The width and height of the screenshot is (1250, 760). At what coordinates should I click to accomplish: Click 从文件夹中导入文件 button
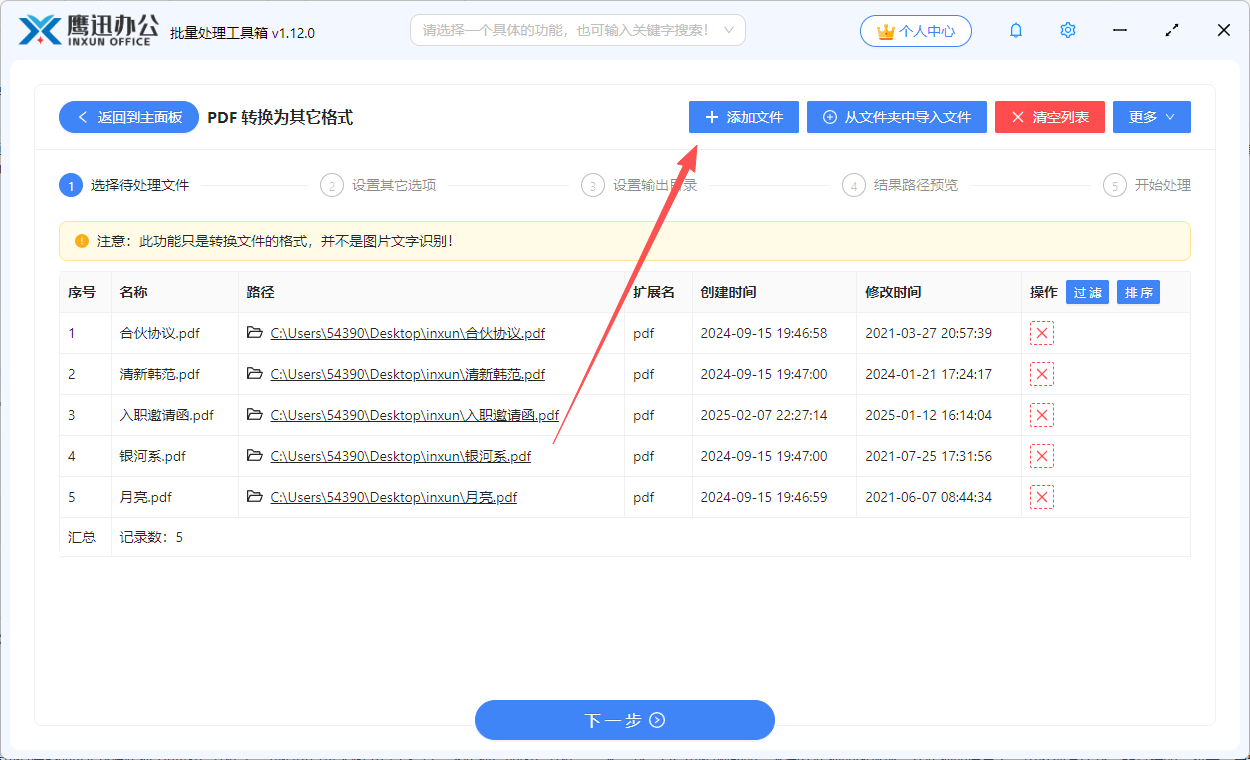(897, 117)
